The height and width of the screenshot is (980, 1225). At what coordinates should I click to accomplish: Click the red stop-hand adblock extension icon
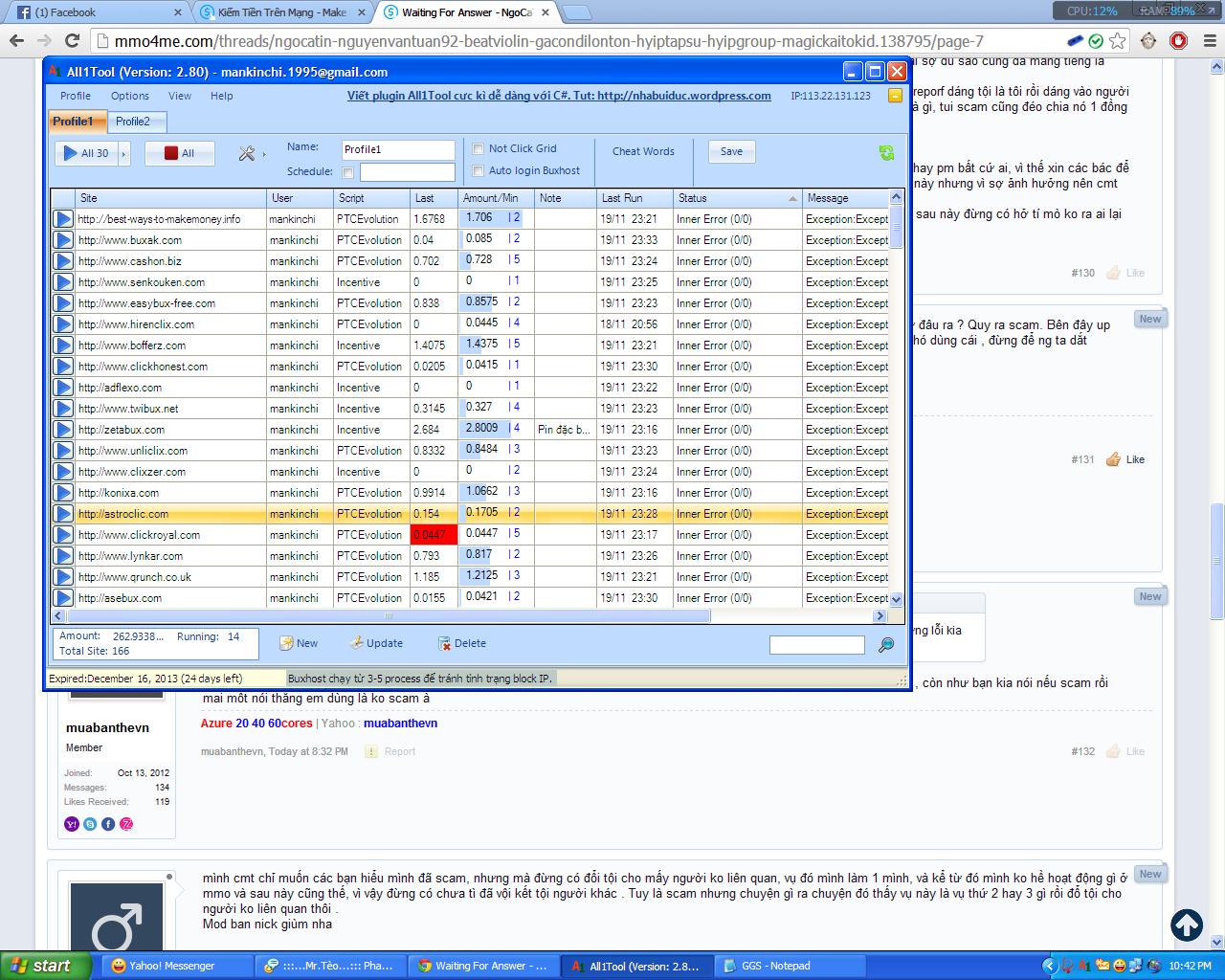tap(1178, 41)
